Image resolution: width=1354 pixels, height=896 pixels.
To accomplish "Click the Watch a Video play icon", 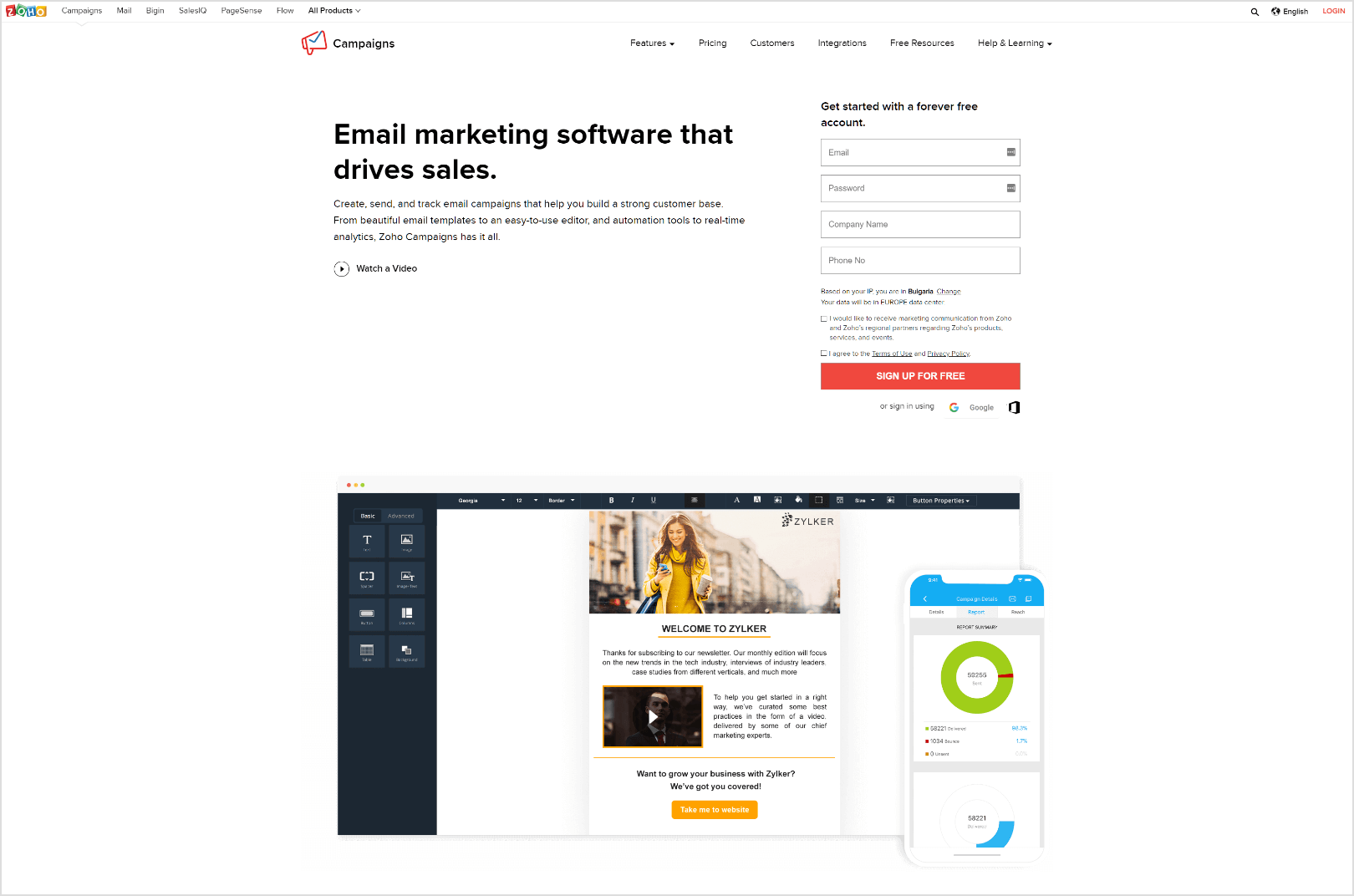I will (x=342, y=269).
